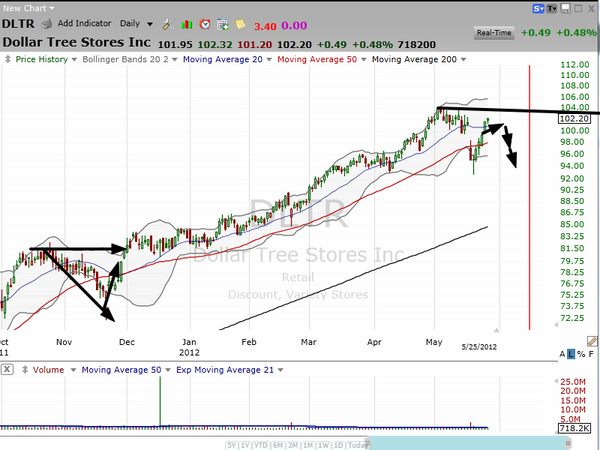Click the gray T link icon

coord(552,8)
